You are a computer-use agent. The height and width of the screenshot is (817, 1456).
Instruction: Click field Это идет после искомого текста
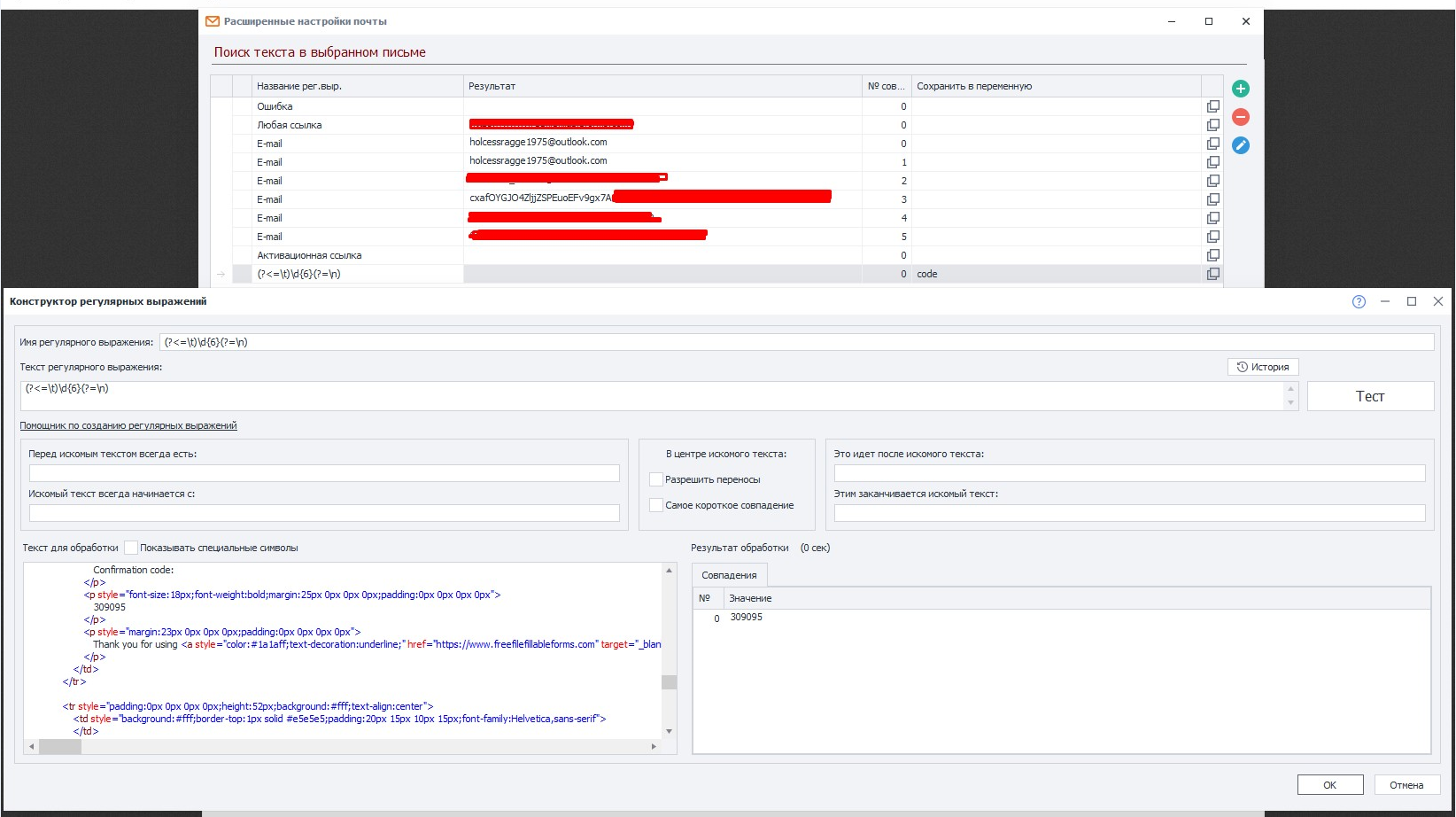click(1129, 473)
